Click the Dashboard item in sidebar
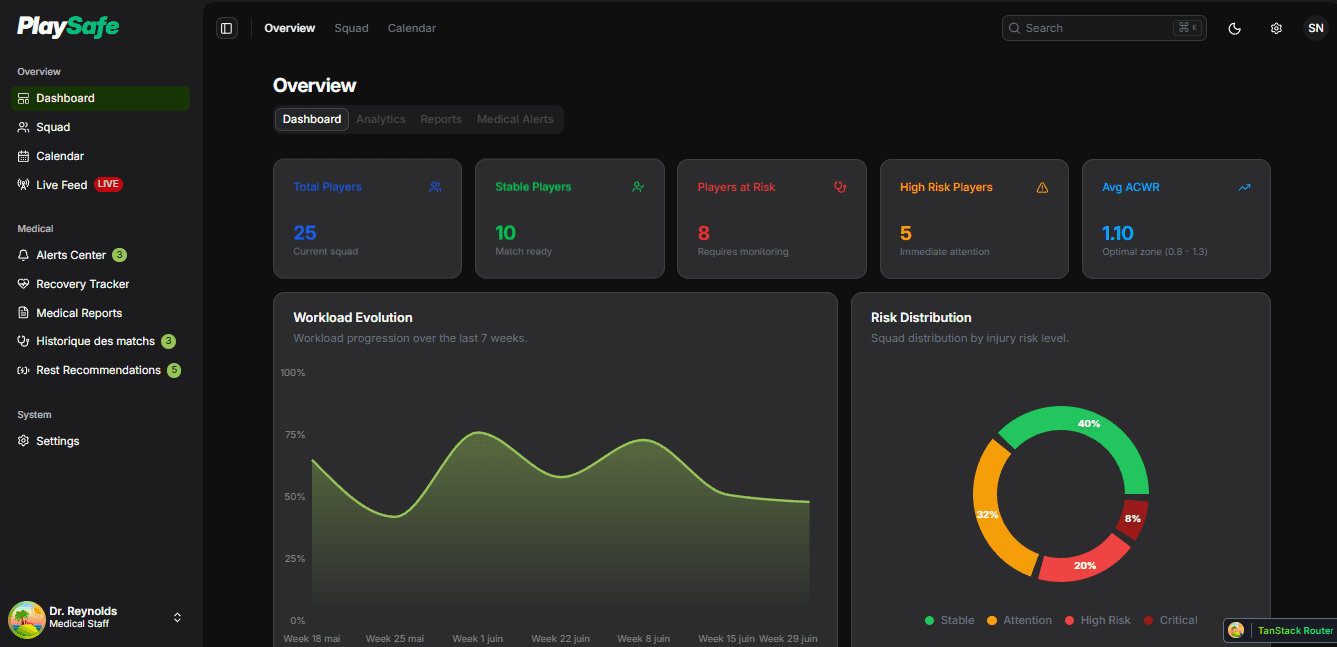Viewport: 1337px width, 647px height. pos(100,98)
